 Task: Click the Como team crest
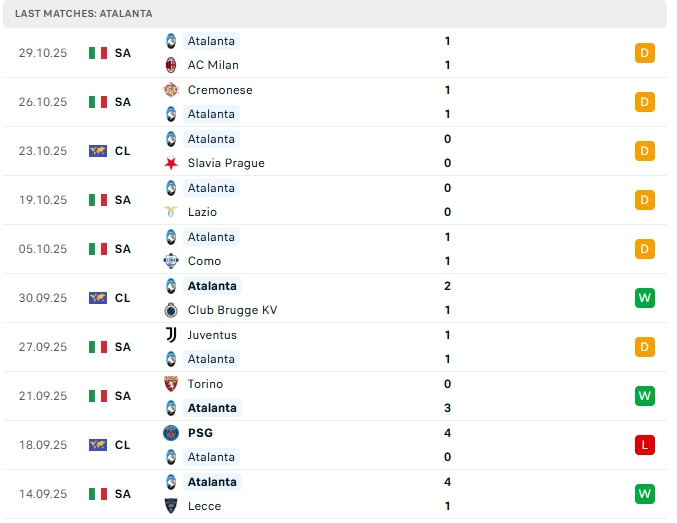(171, 261)
